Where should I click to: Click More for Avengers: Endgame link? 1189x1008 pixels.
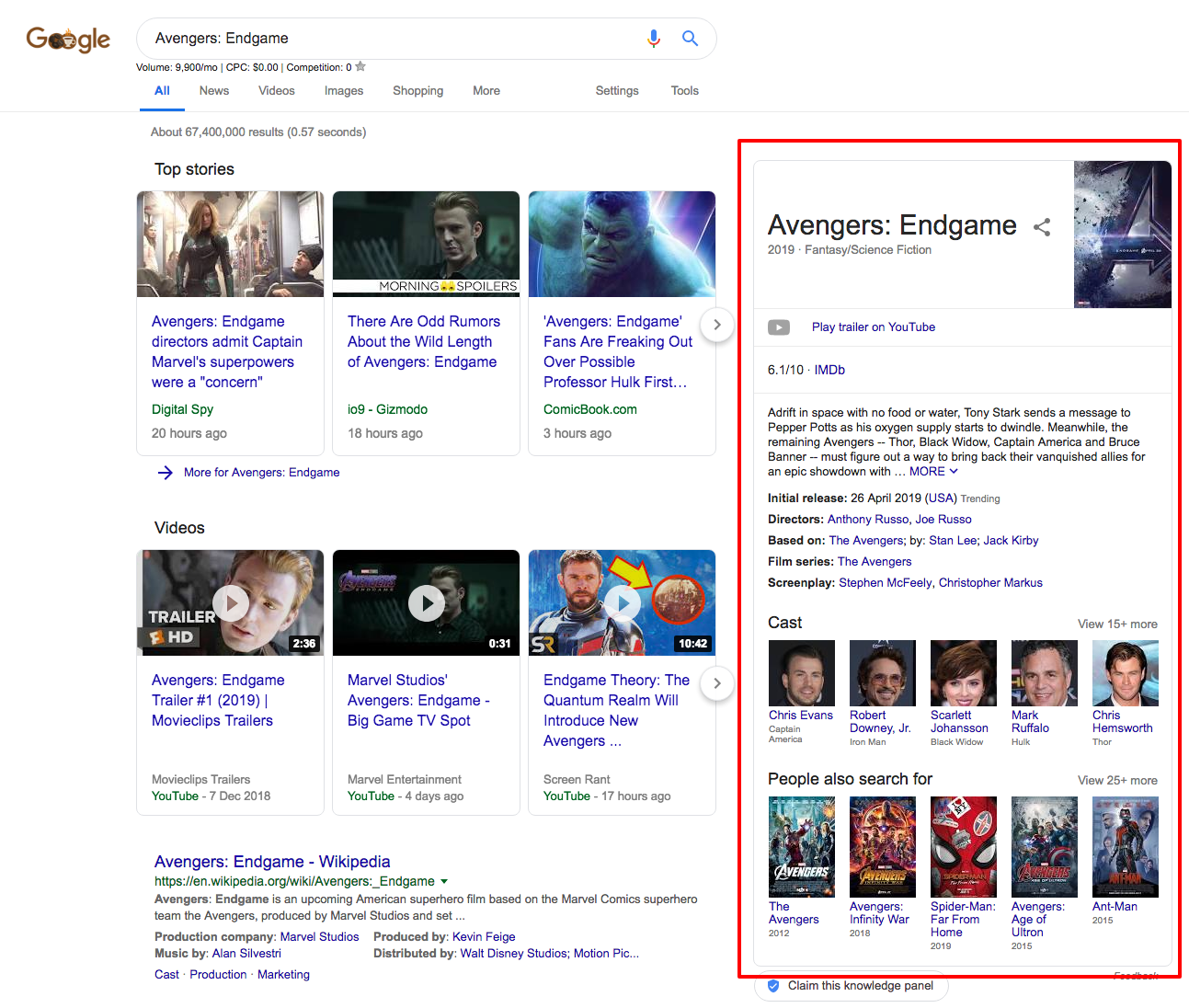[x=262, y=473]
